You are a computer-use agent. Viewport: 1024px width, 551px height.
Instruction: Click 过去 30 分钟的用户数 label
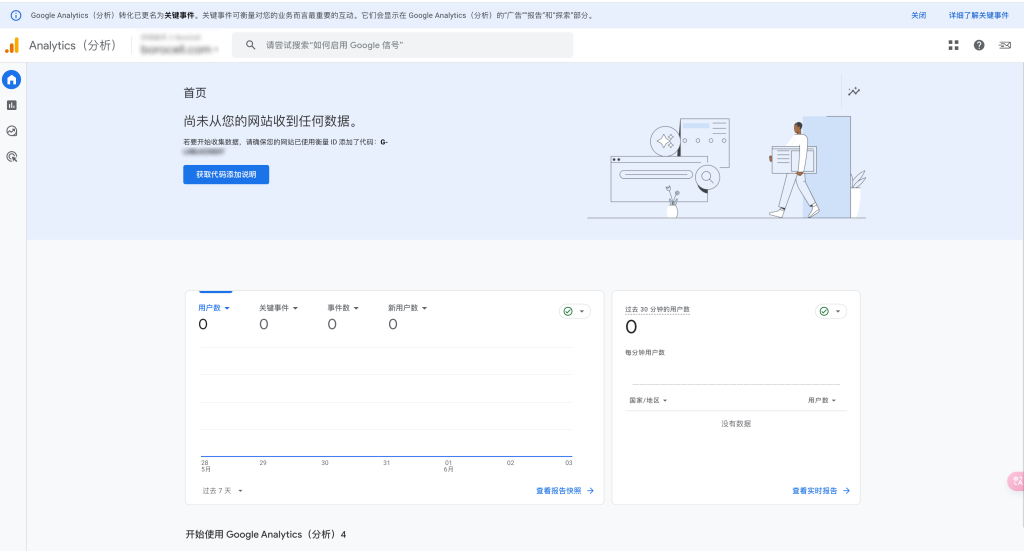(x=657, y=309)
